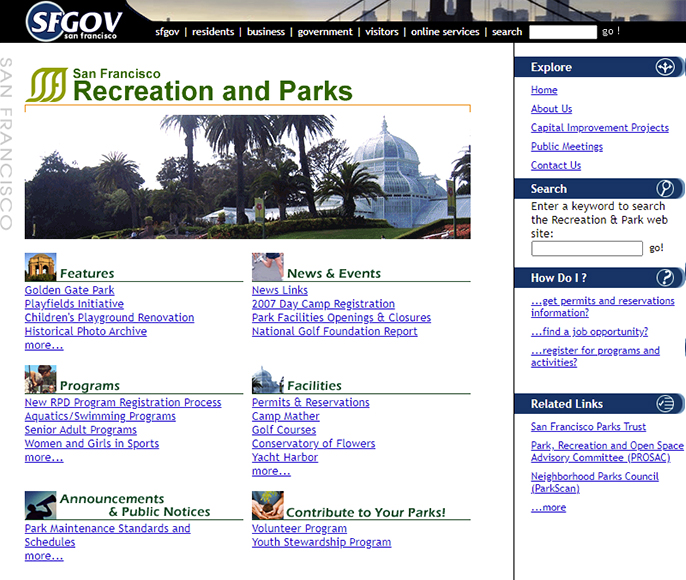Image resolution: width=686 pixels, height=580 pixels.
Task: Open Women and Girls in Sports link
Action: point(91,444)
